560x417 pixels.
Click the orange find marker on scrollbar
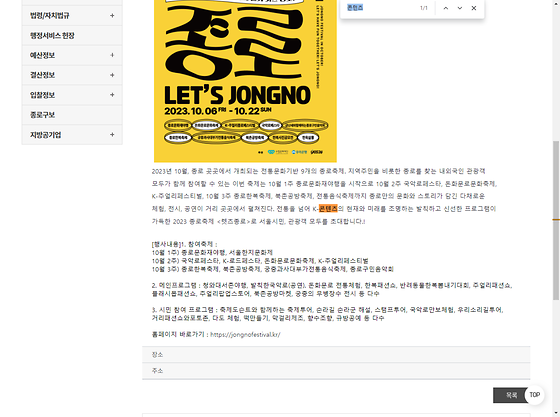tap(556, 220)
